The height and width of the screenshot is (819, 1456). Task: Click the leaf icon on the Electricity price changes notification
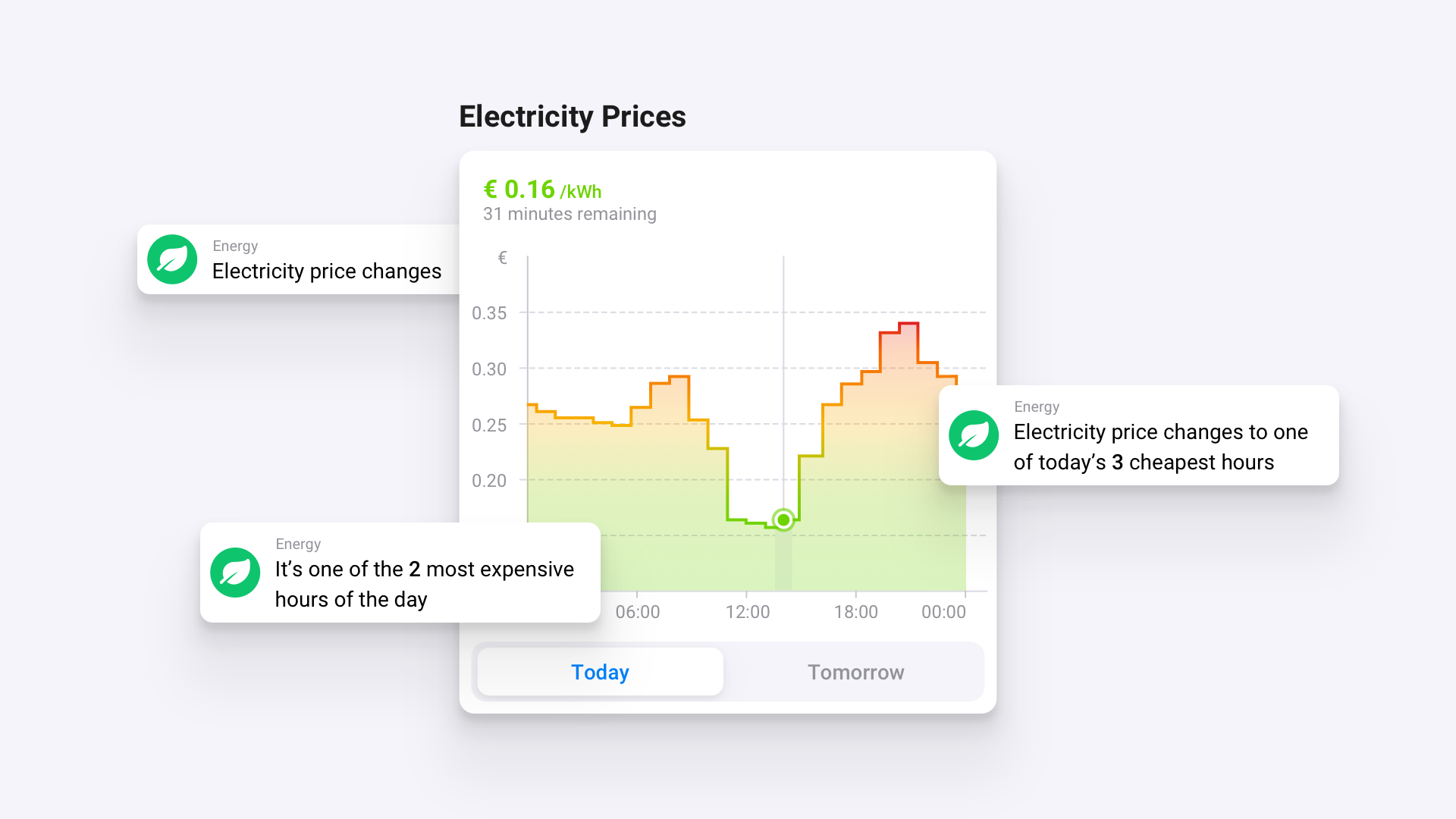pyautogui.click(x=172, y=259)
